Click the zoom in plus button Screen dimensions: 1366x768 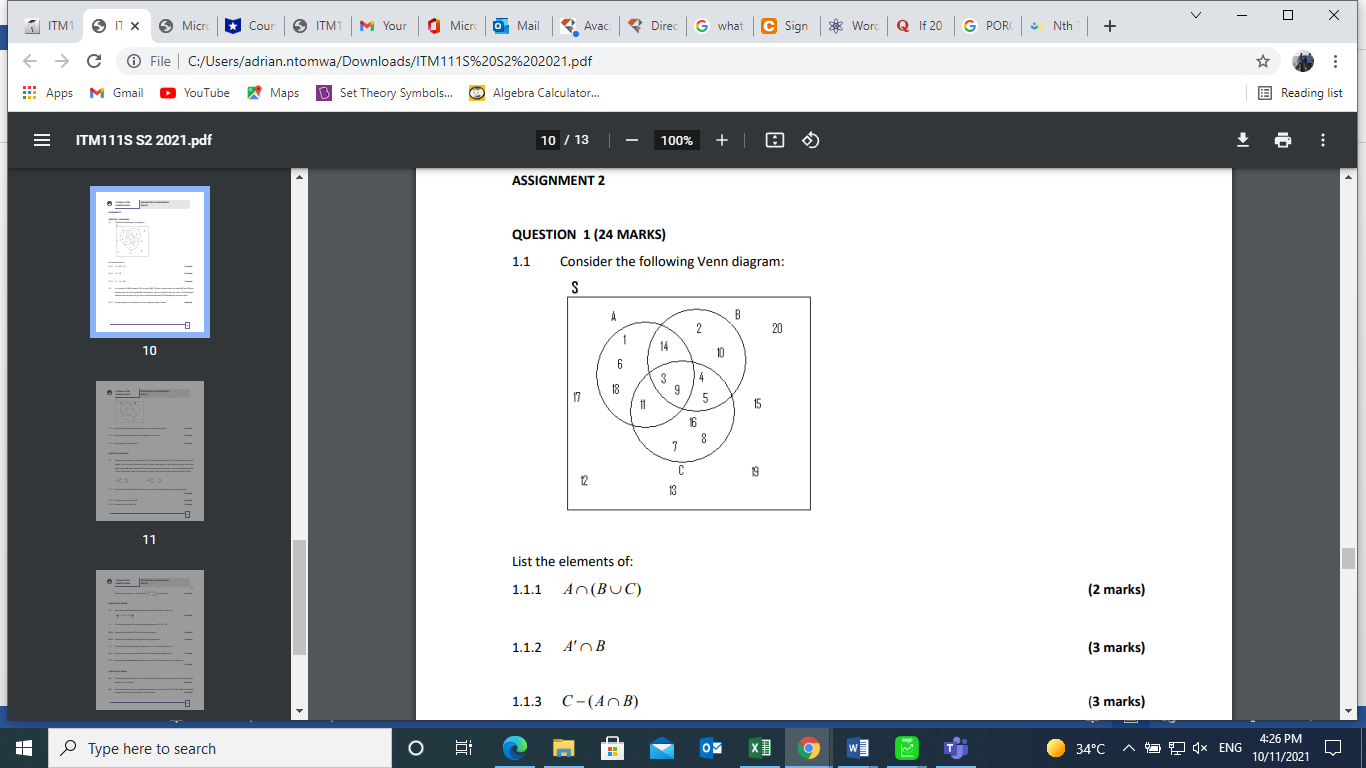[721, 140]
